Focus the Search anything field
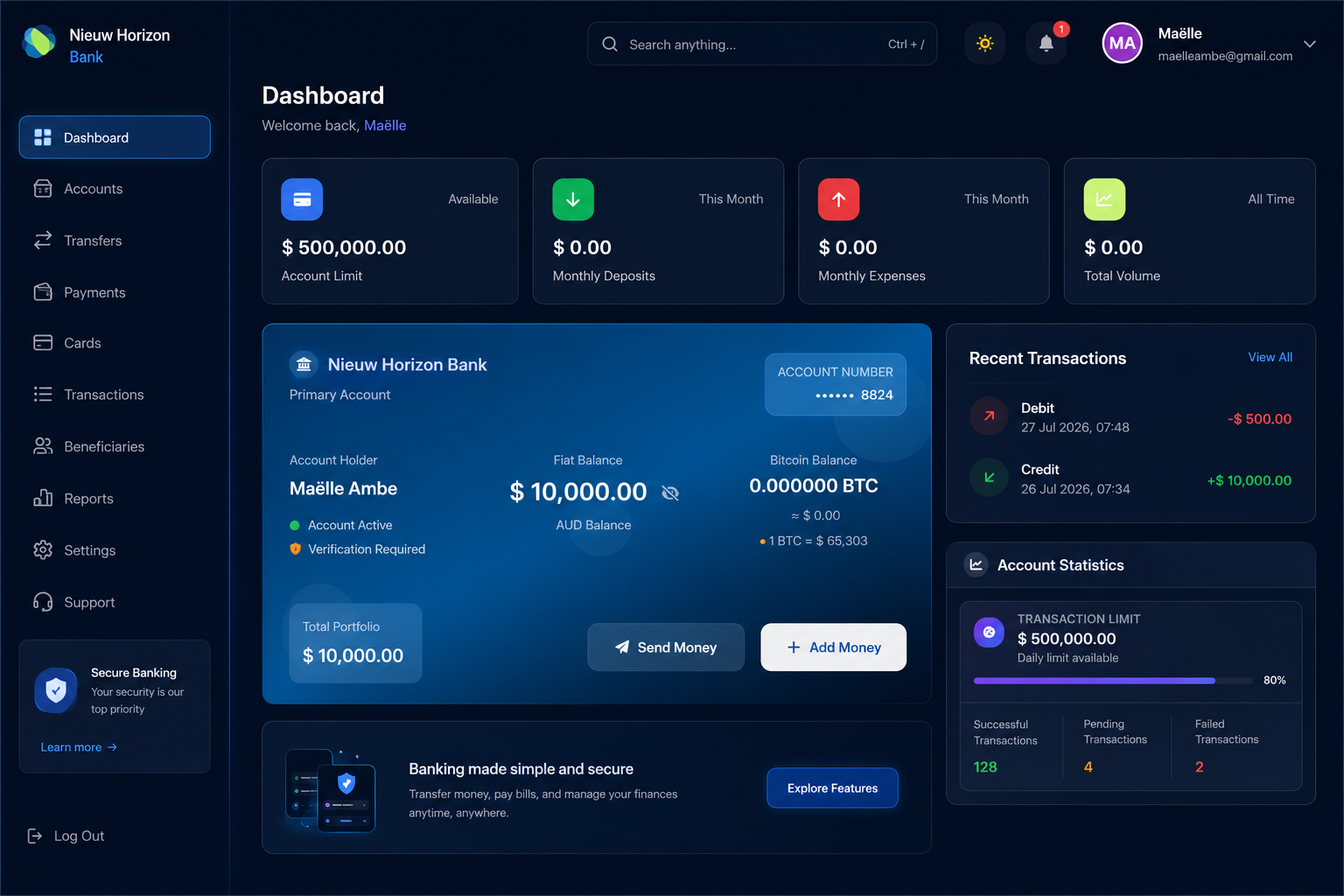1344x896 pixels. (762, 44)
